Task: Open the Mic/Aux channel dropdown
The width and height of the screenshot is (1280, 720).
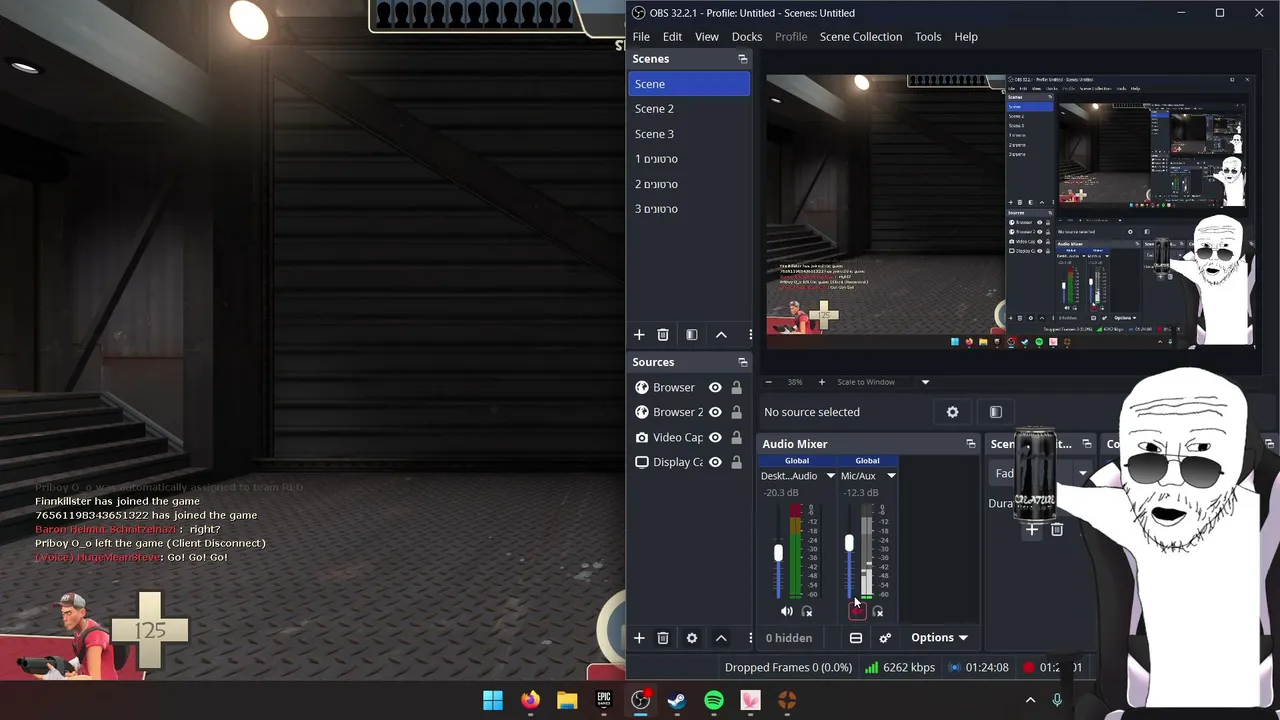Action: point(891,476)
